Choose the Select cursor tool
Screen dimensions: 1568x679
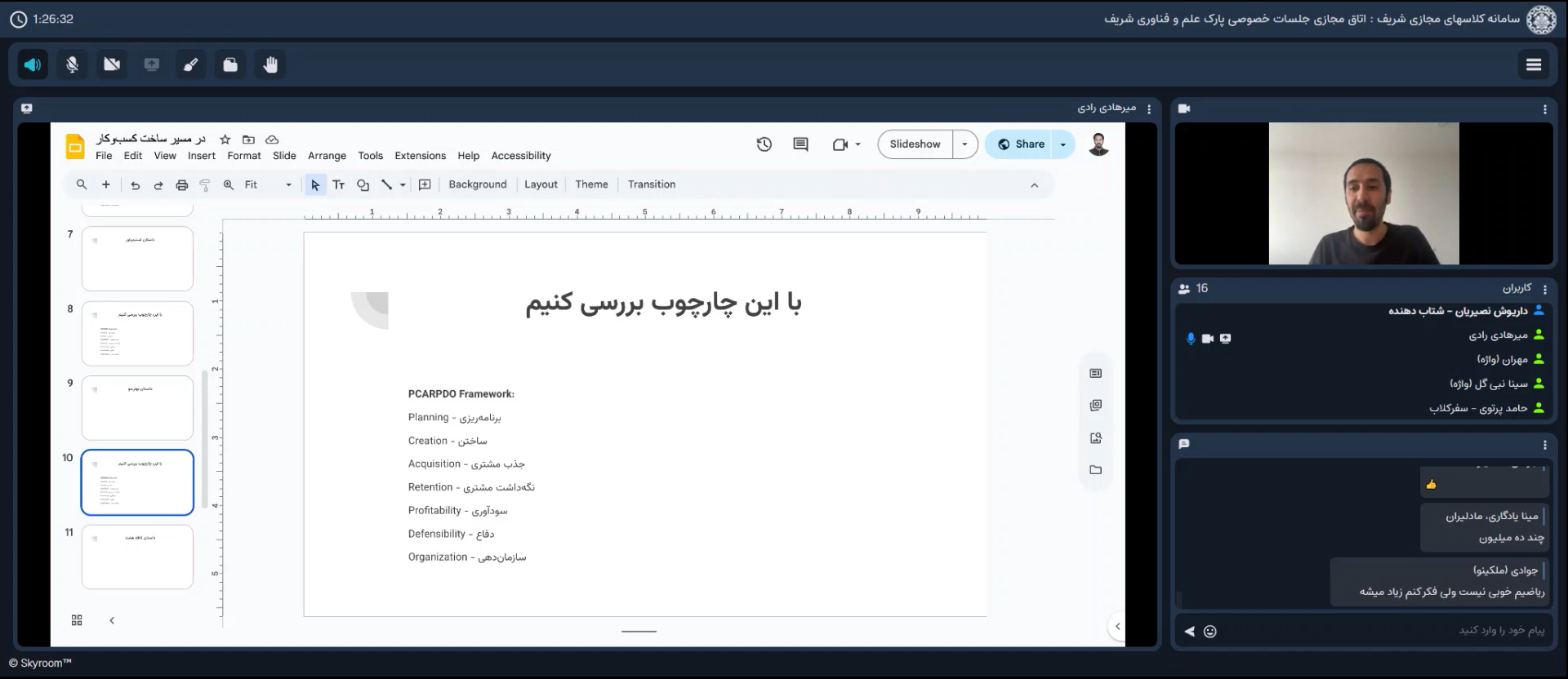(x=315, y=185)
